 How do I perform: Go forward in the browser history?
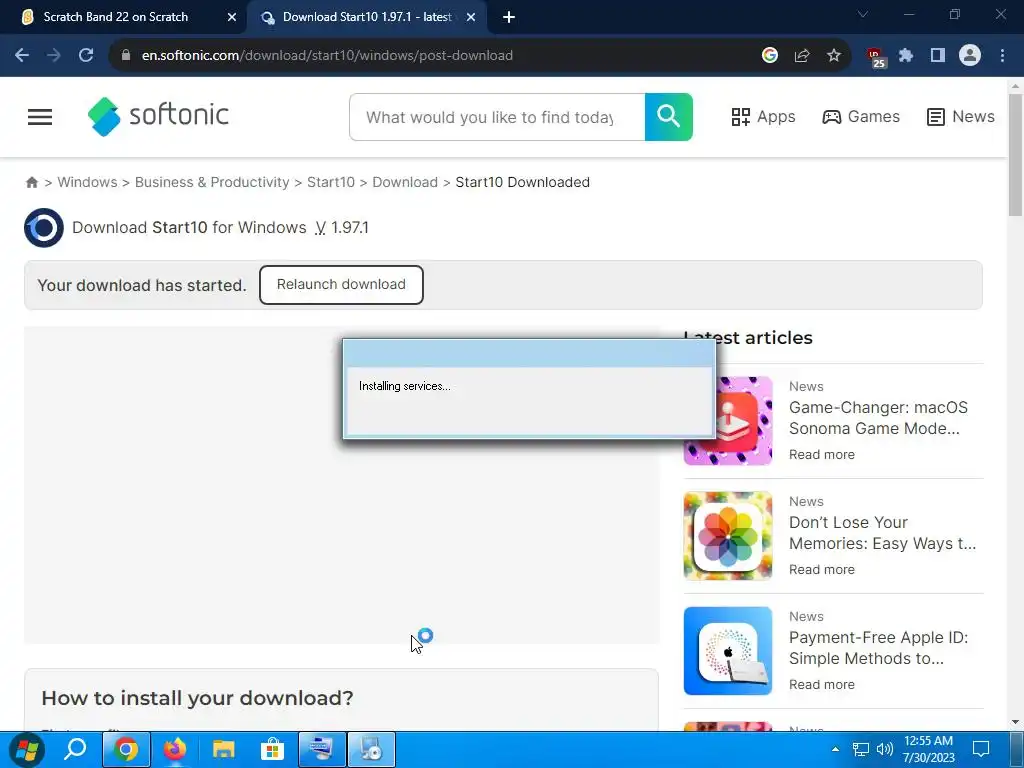[54, 56]
